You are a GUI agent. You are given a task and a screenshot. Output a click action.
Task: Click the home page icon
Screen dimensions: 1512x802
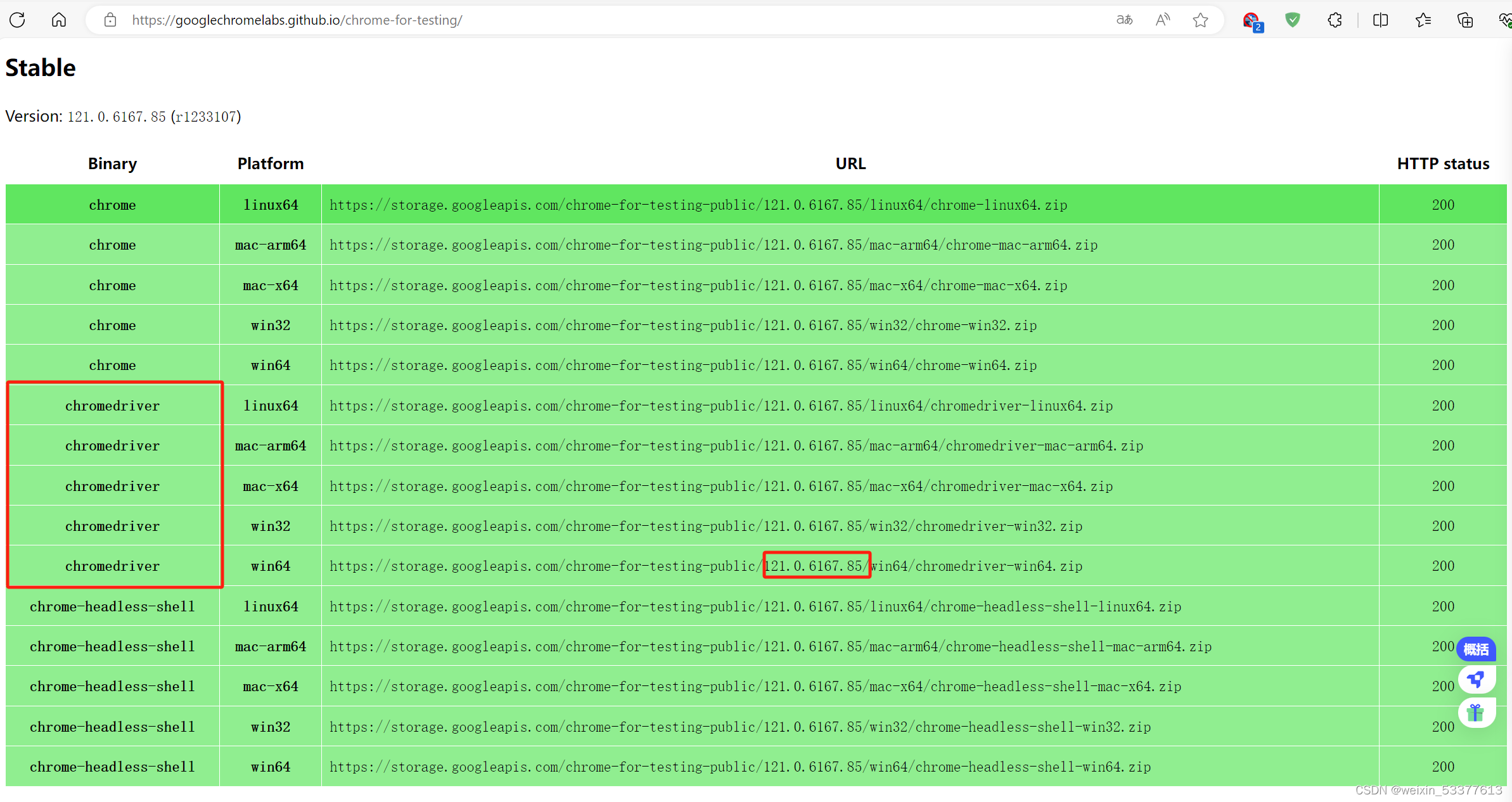pos(59,20)
